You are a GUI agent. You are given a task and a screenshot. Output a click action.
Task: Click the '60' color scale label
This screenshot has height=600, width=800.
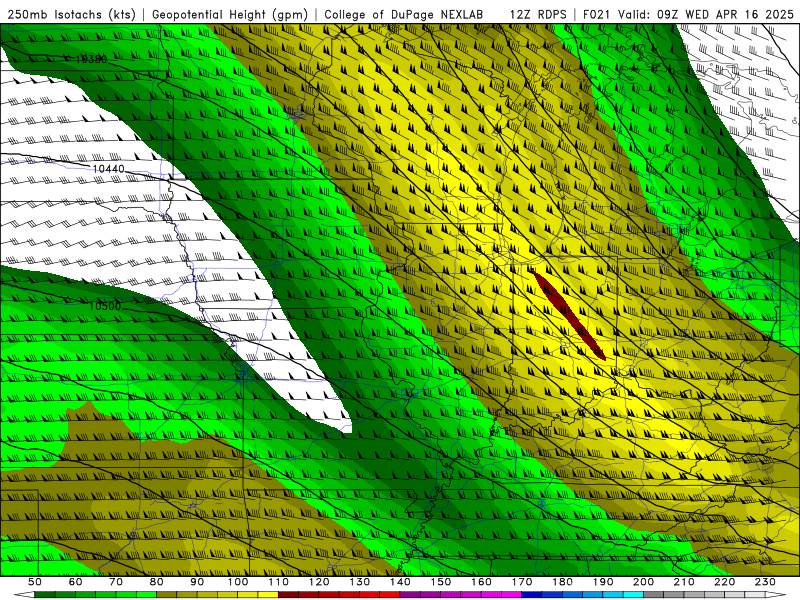pyautogui.click(x=76, y=582)
